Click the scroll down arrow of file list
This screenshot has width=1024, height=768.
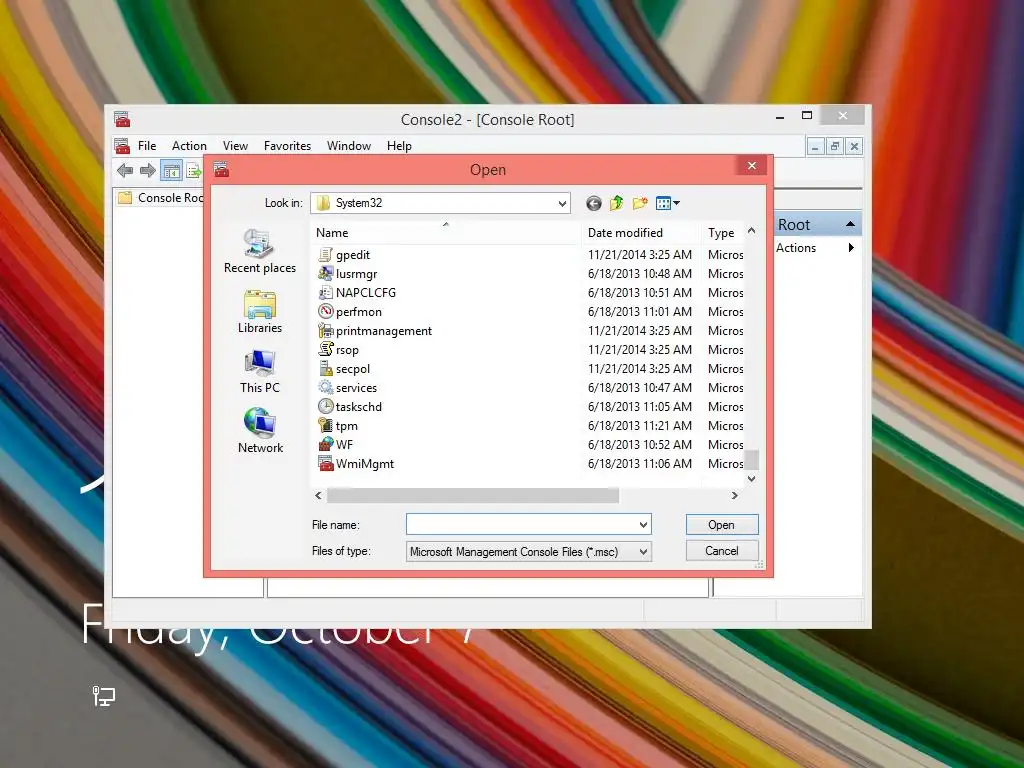tap(752, 479)
